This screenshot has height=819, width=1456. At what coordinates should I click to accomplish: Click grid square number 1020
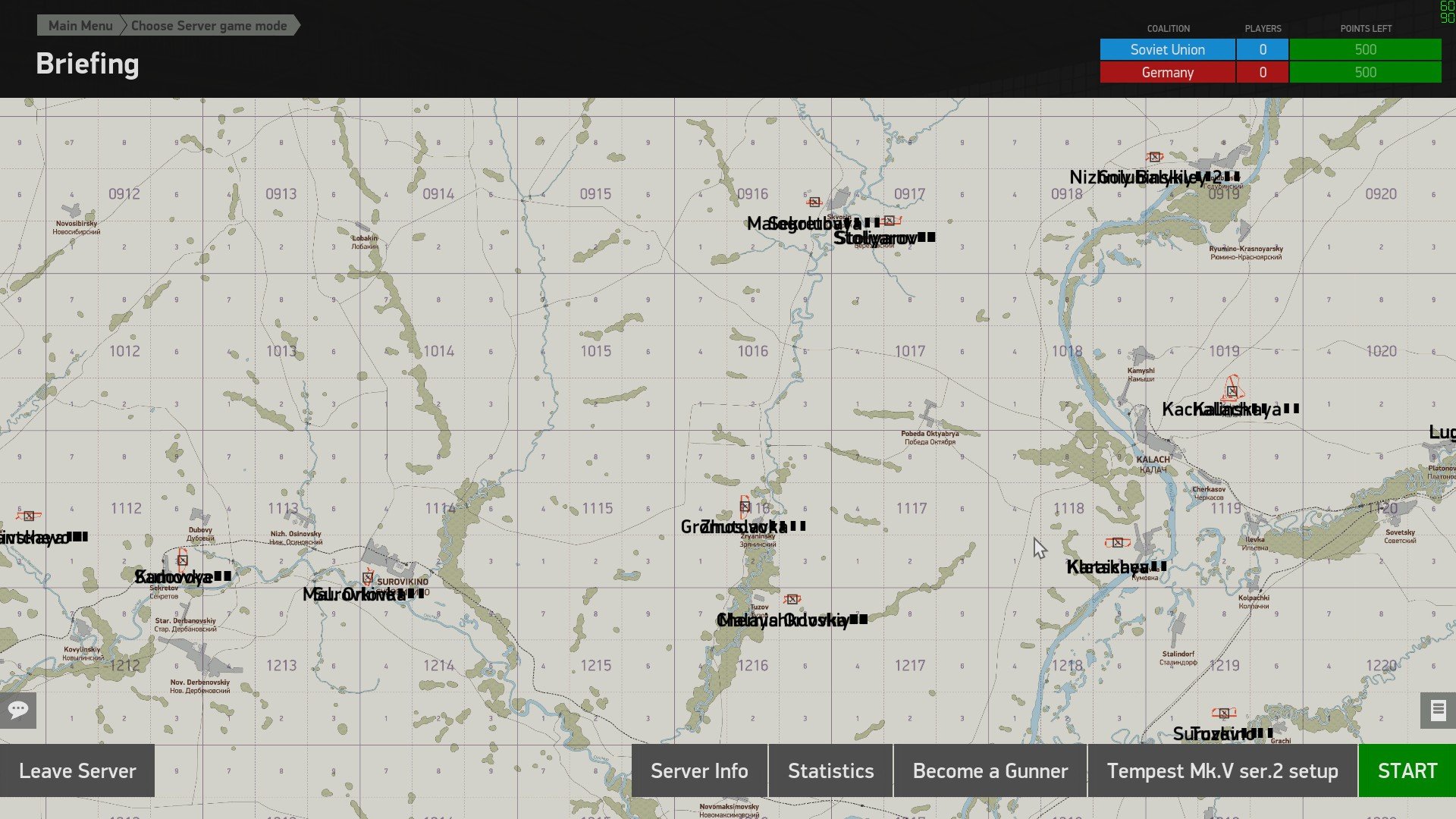tap(1381, 351)
